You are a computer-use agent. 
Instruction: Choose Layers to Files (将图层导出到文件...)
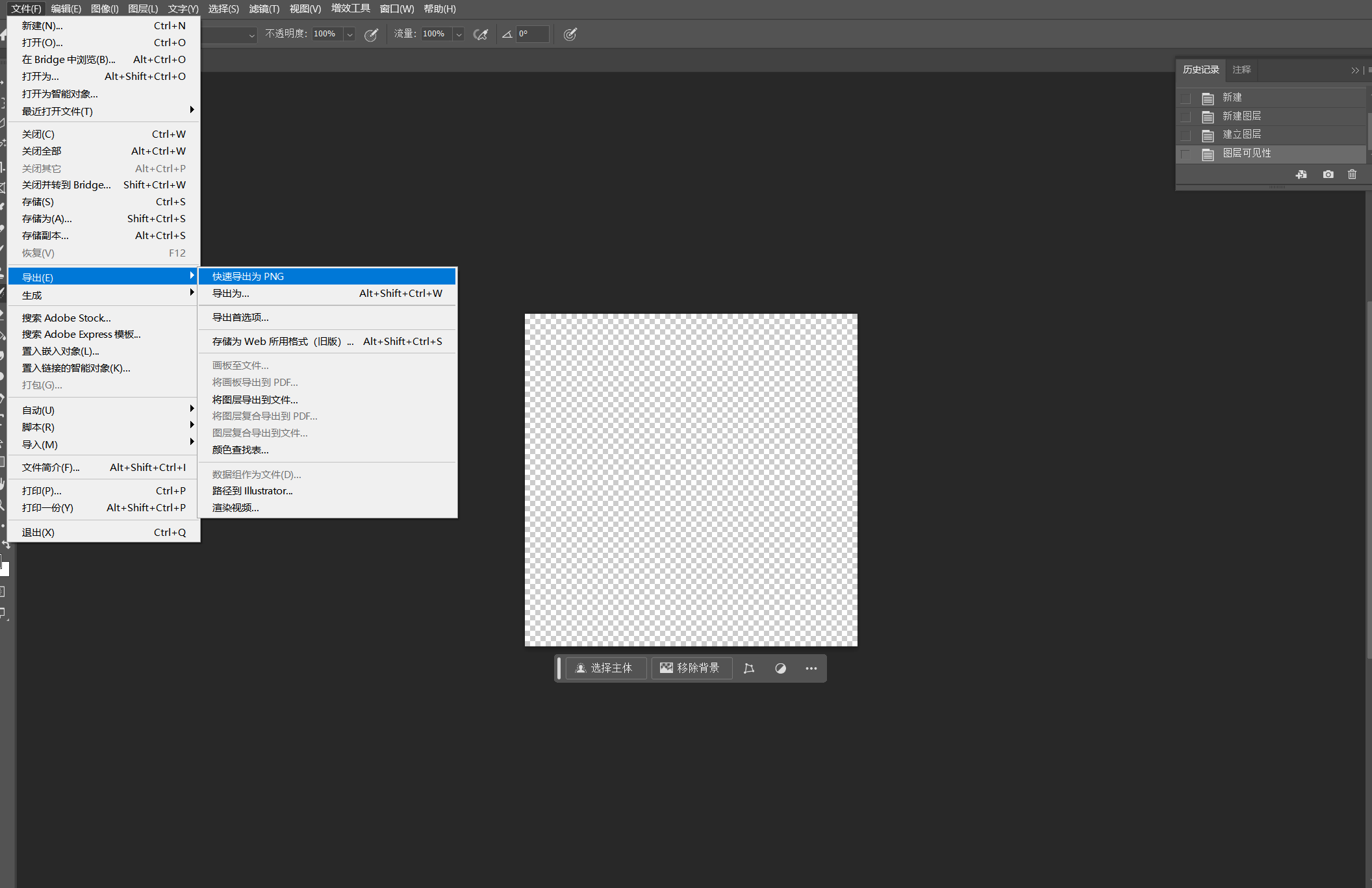tap(327, 400)
